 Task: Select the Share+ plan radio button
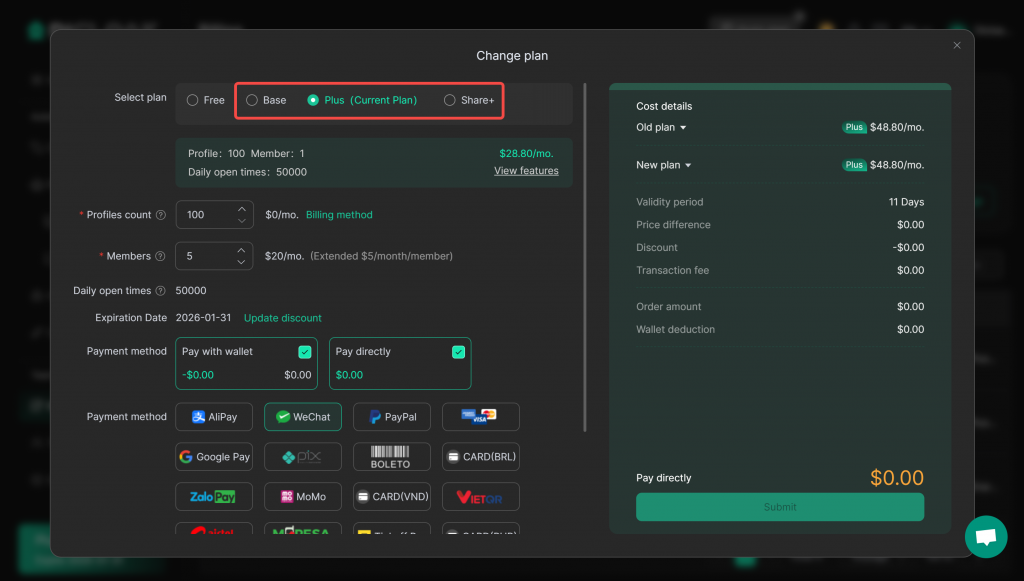click(450, 100)
